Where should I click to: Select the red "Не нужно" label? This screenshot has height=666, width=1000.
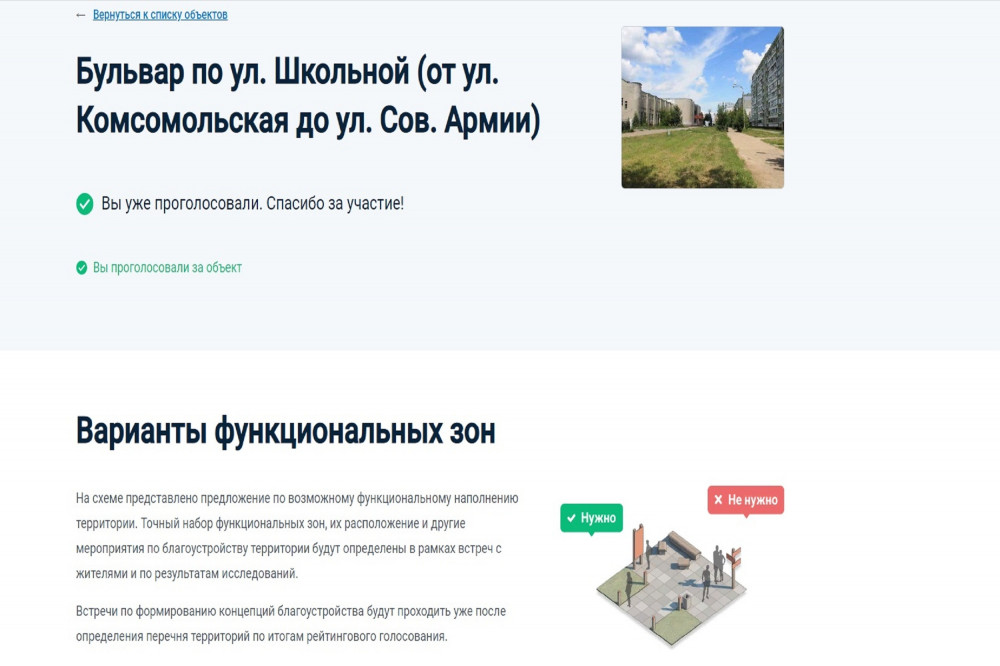(x=746, y=500)
